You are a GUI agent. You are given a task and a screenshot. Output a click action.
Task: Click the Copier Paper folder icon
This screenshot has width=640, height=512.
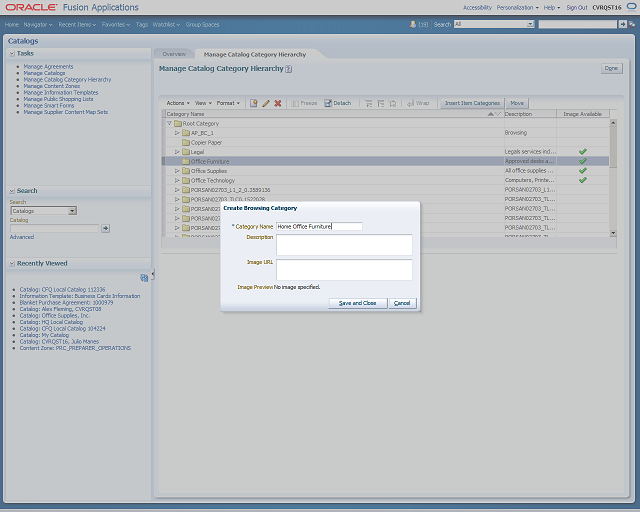[x=186, y=142]
